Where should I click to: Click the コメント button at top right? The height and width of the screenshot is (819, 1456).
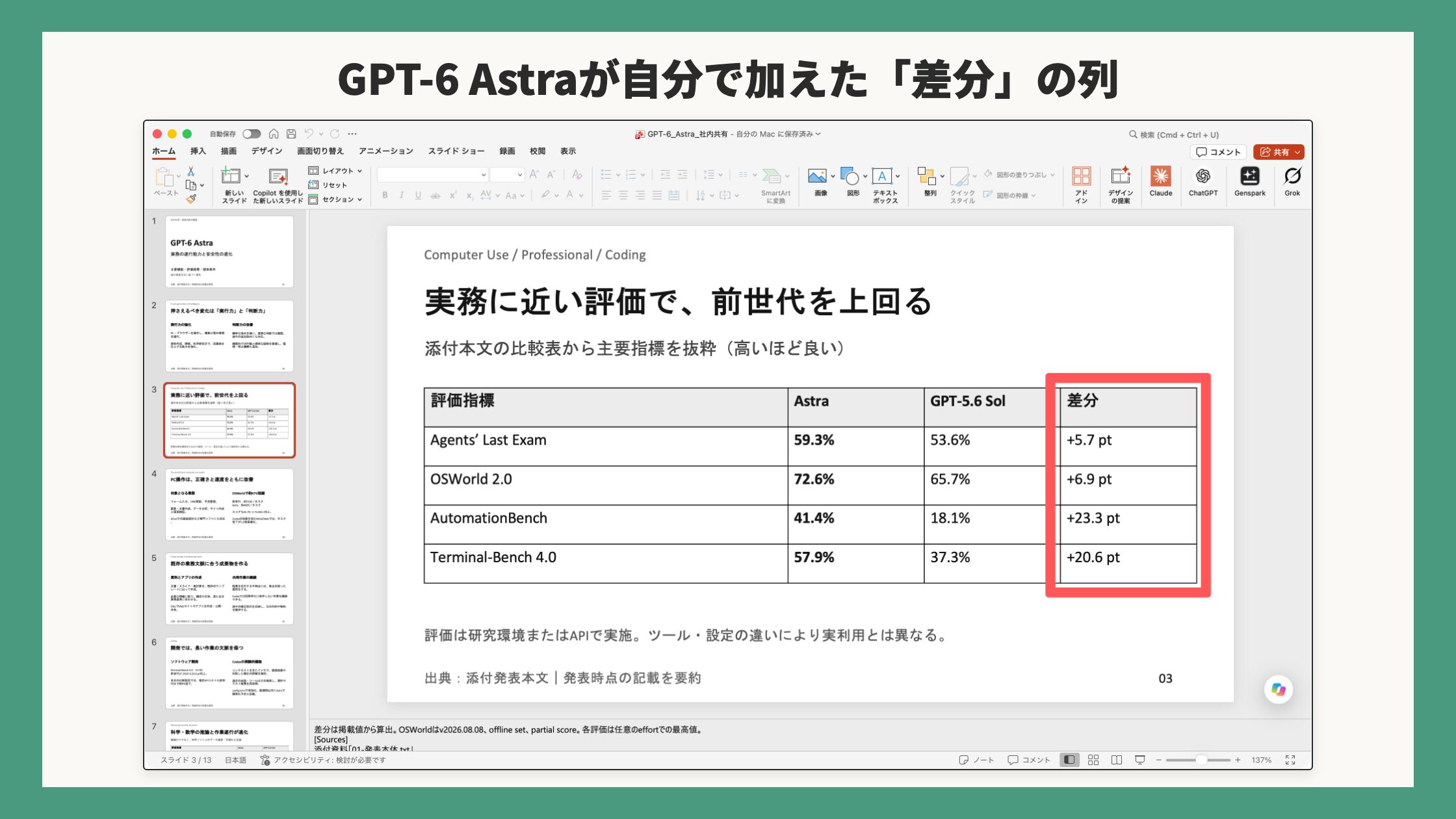click(x=1218, y=152)
